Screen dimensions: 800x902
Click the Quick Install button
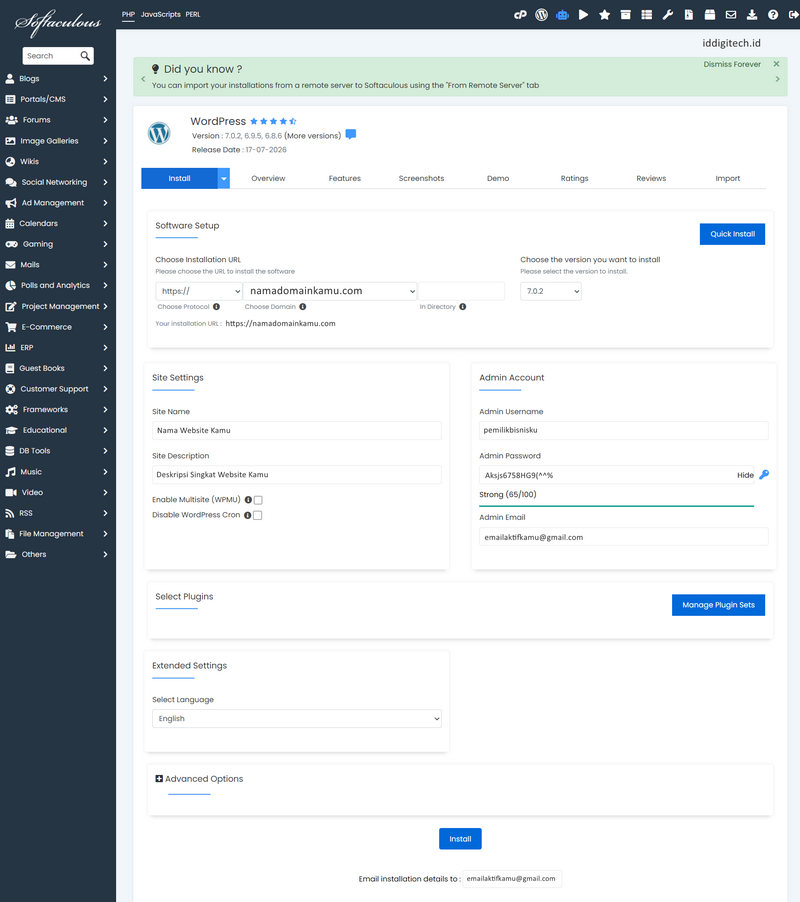[732, 234]
